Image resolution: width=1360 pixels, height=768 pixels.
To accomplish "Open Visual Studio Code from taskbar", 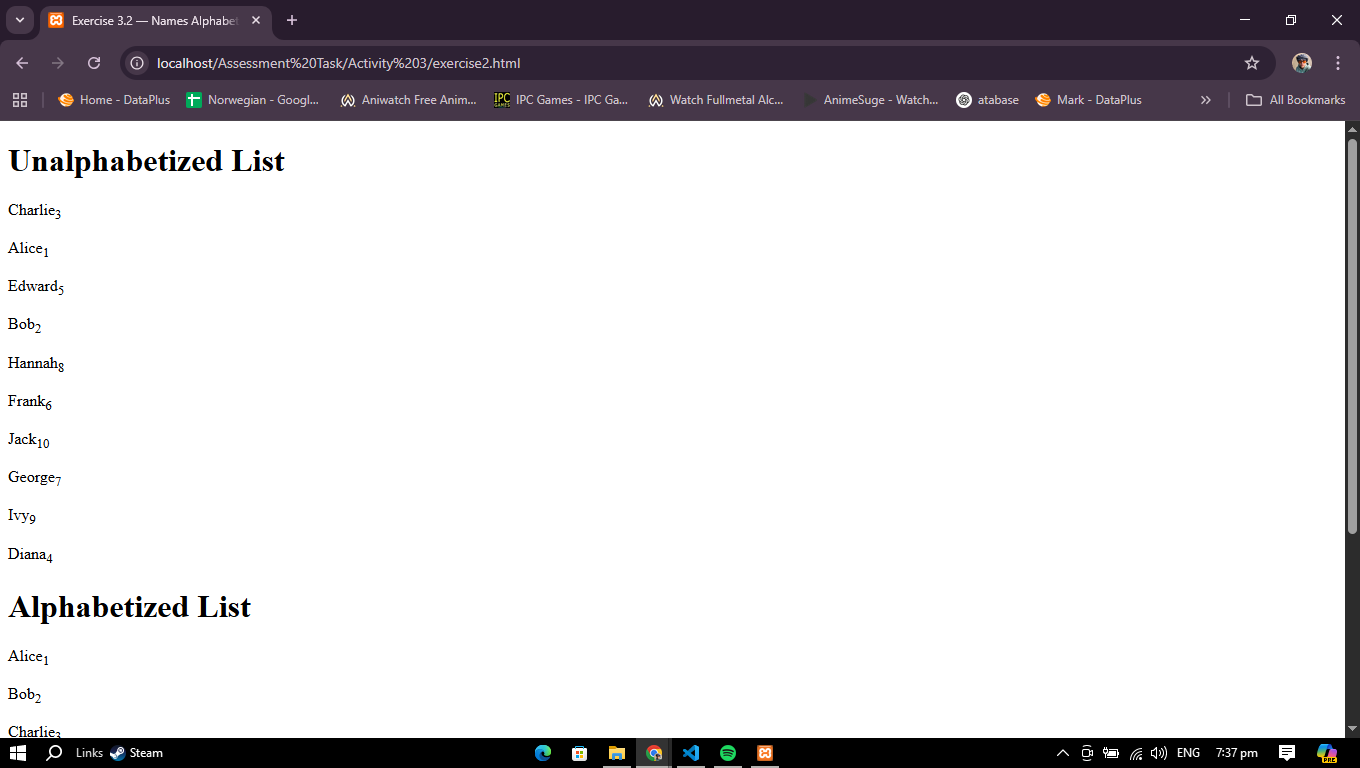I will click(691, 753).
